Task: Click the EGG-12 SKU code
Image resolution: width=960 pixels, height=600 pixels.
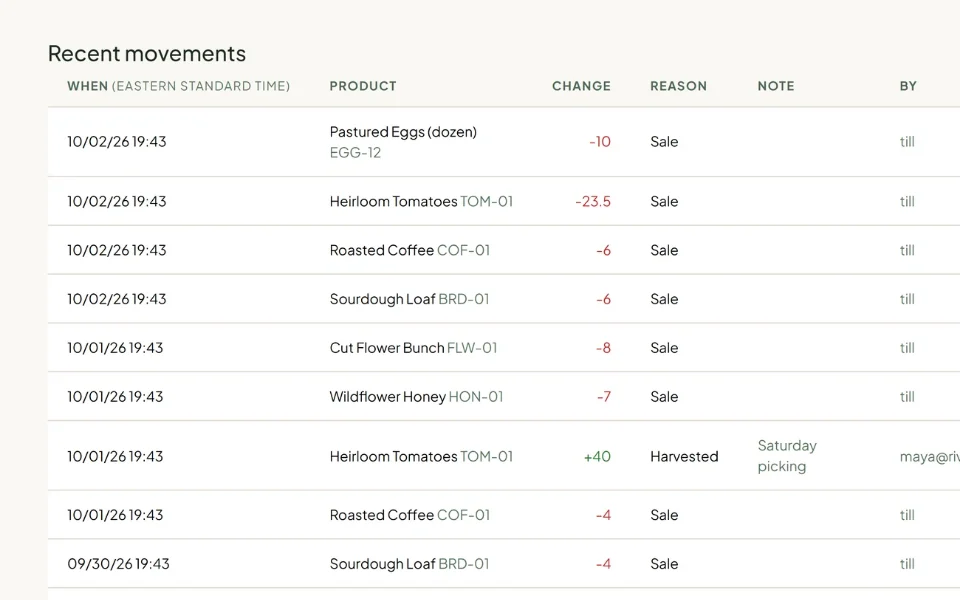Action: point(355,152)
